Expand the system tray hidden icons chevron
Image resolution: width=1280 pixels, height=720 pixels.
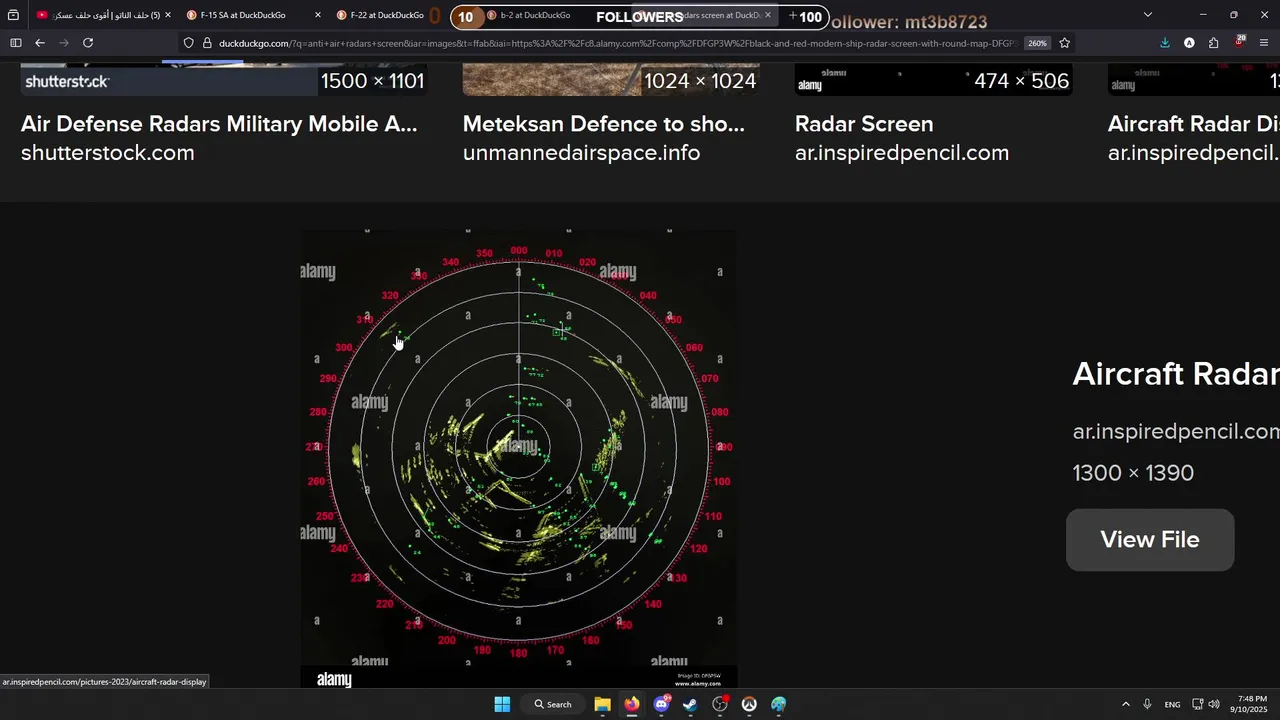(x=1125, y=704)
